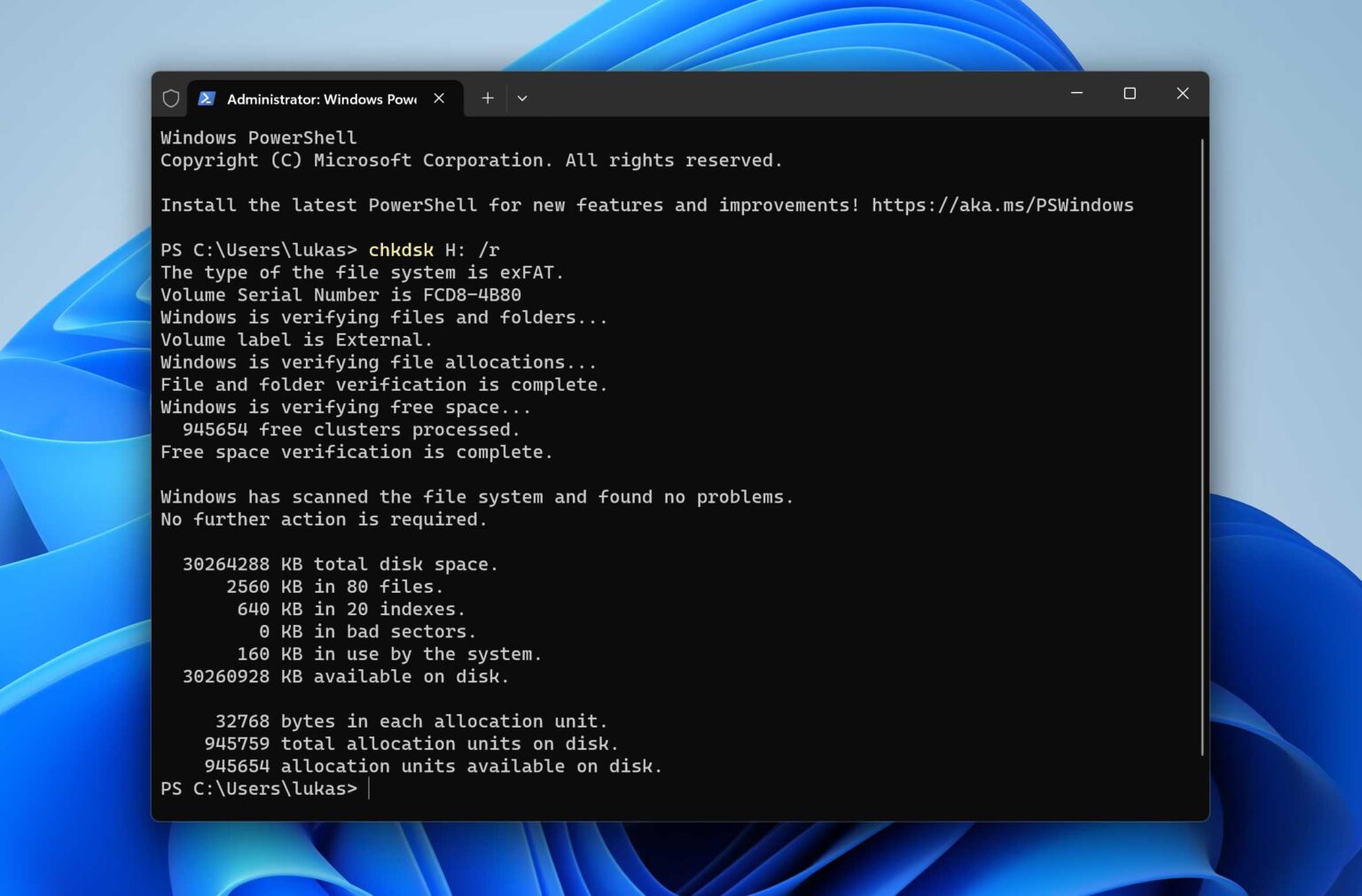Select the highlighted chkdsk command text

coord(400,249)
